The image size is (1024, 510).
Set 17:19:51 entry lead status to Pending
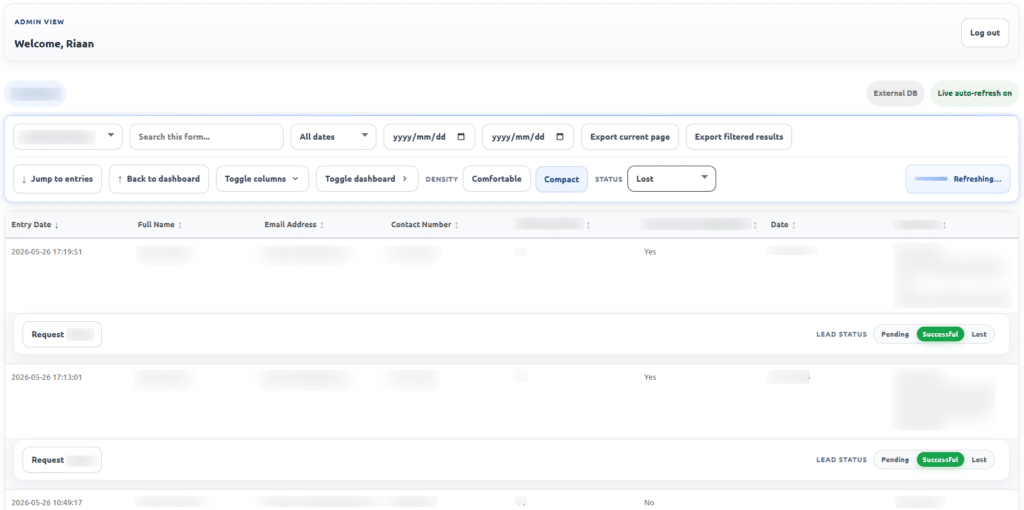pyautogui.click(x=895, y=334)
